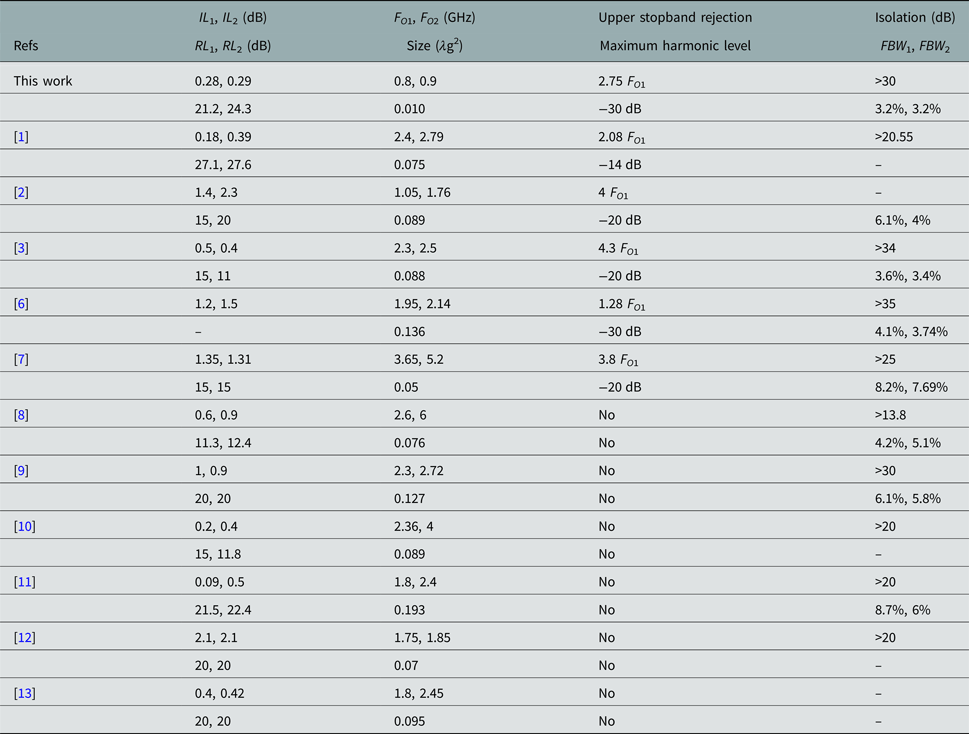Open reference [1] citation link
This screenshot has height=734, width=969.
pos(21,137)
